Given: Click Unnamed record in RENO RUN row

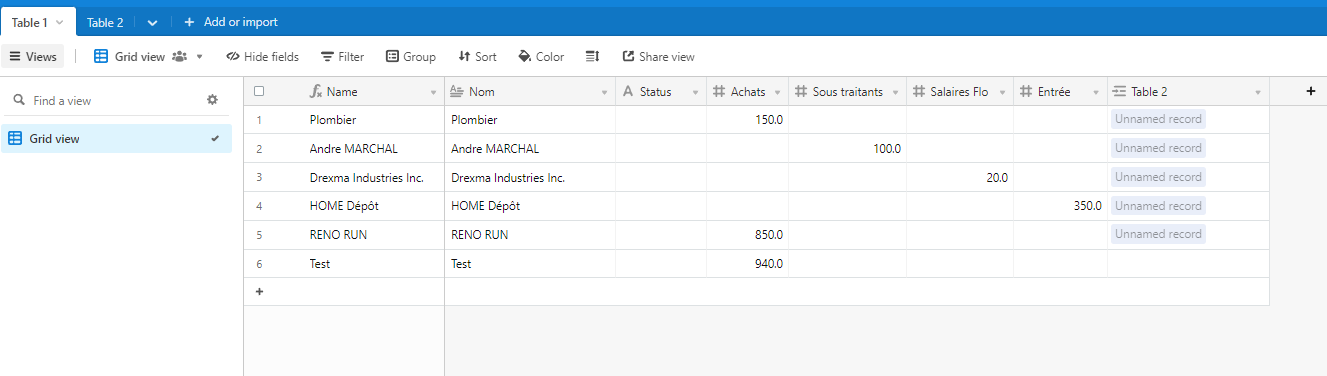Looking at the screenshot, I should click(1158, 235).
